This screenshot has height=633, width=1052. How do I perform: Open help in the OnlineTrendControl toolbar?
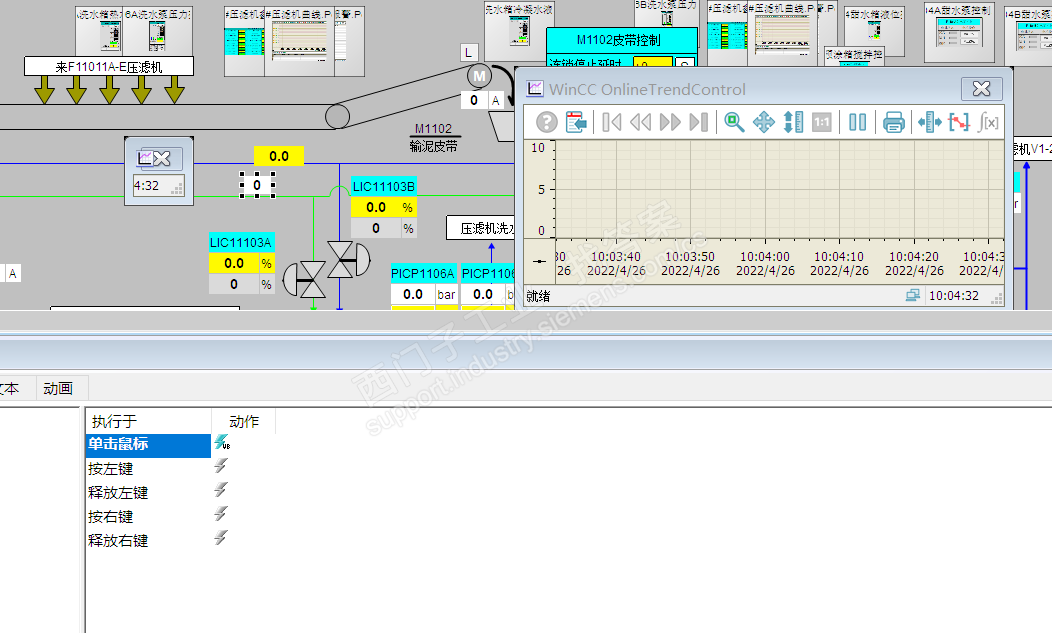(546, 122)
